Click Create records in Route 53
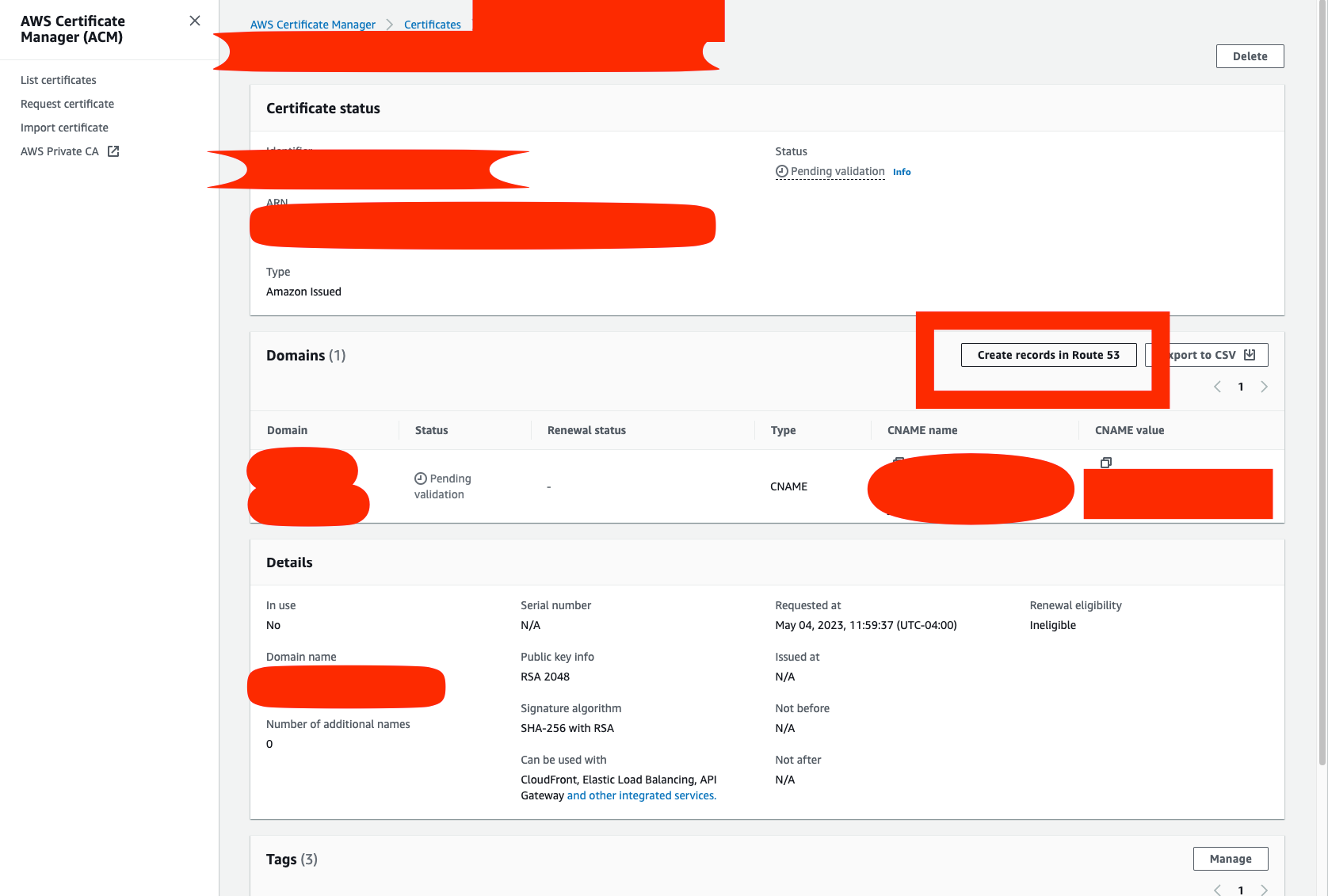Image resolution: width=1328 pixels, height=896 pixels. click(x=1048, y=355)
